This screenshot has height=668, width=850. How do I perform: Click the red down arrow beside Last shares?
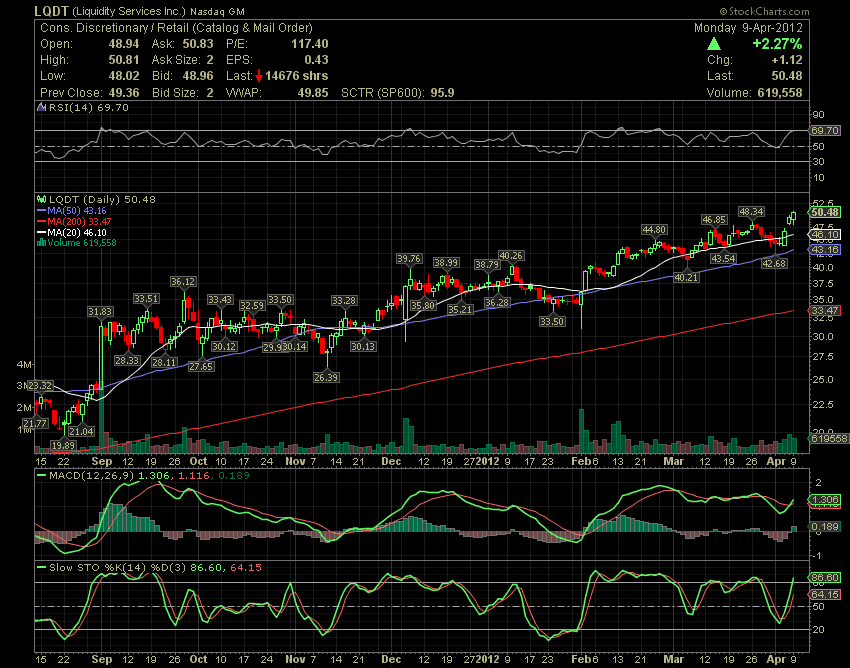(x=259, y=76)
